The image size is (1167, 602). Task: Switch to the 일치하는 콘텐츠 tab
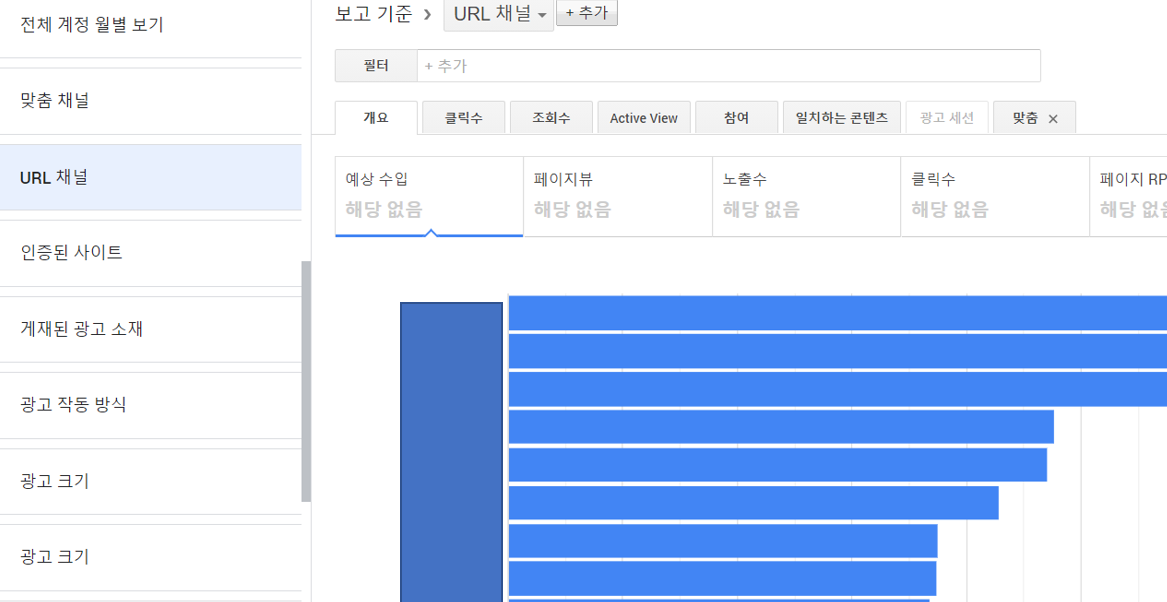pos(842,118)
